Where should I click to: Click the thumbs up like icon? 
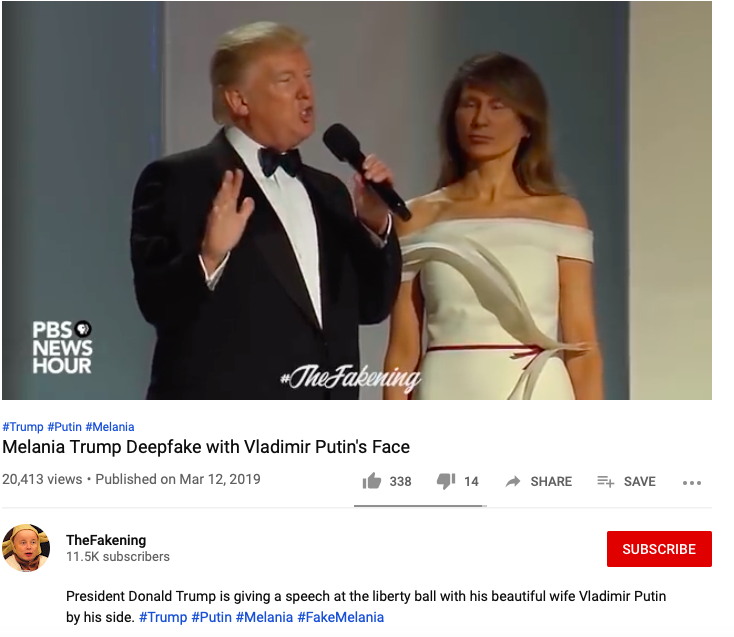click(372, 481)
